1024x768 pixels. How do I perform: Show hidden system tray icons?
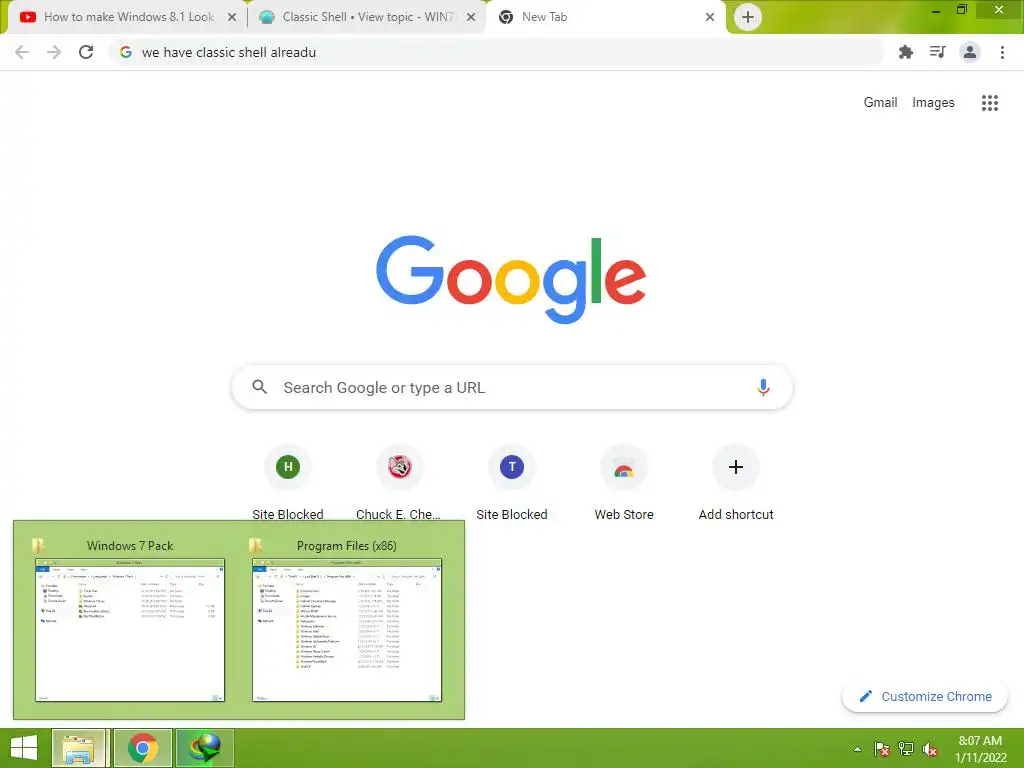pyautogui.click(x=857, y=749)
